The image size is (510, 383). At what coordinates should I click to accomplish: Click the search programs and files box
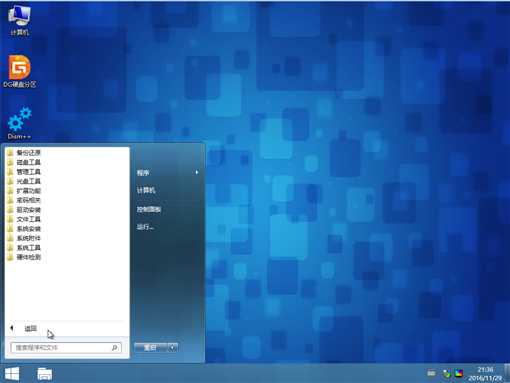click(66, 348)
